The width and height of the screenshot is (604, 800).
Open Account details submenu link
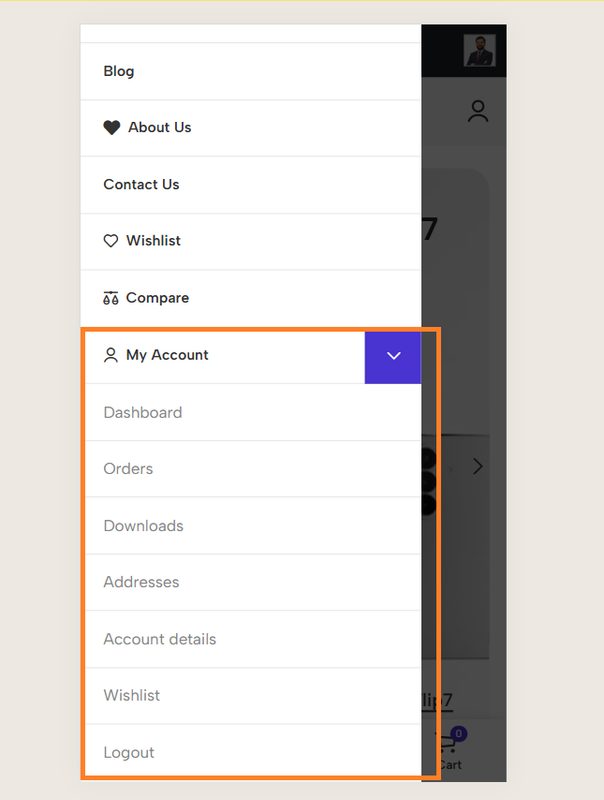click(x=160, y=639)
